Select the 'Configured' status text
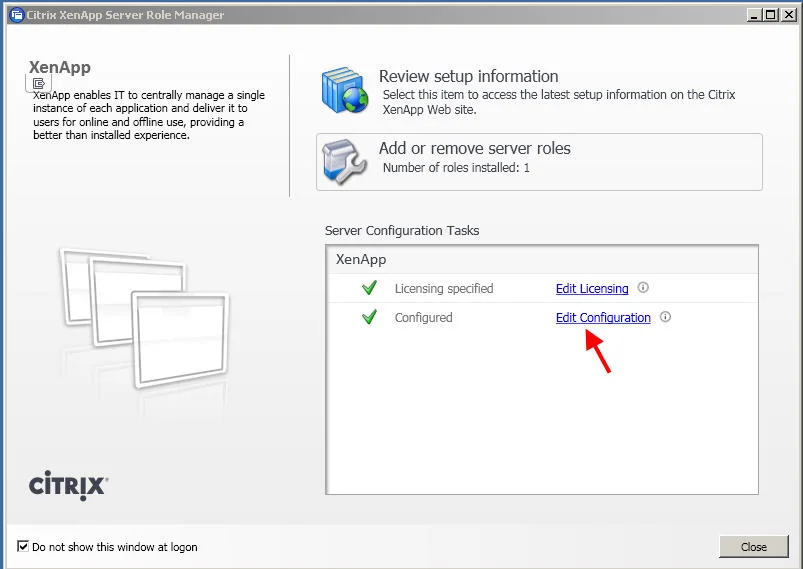Screen dimensions: 803x569 [x=424, y=318]
